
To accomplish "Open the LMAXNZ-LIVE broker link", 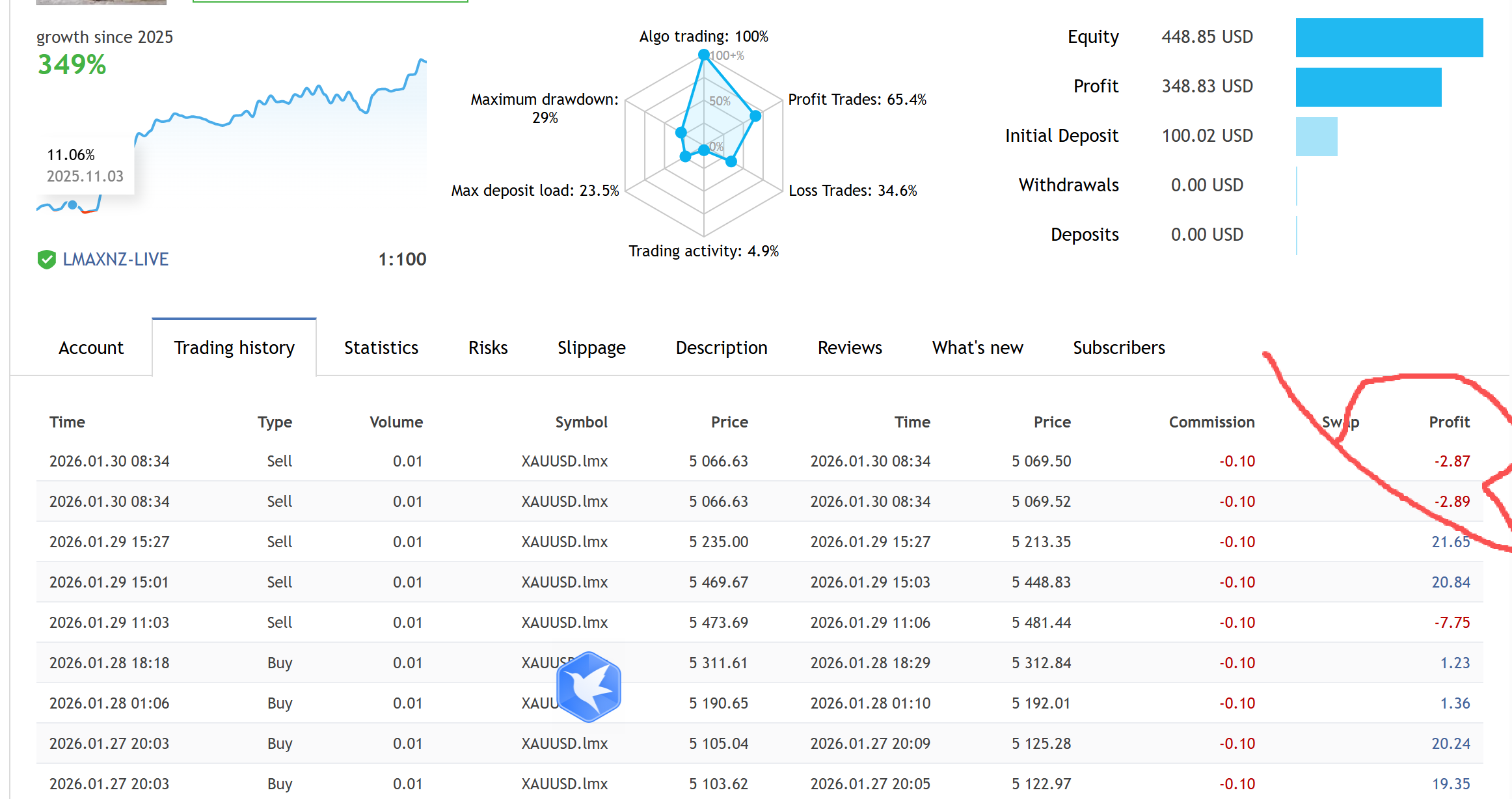I will pyautogui.click(x=115, y=260).
